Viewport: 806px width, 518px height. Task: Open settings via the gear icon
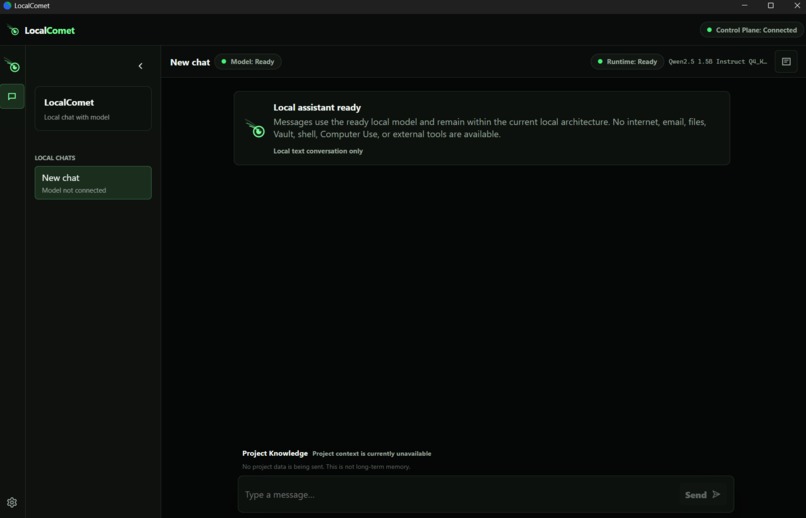(12, 502)
